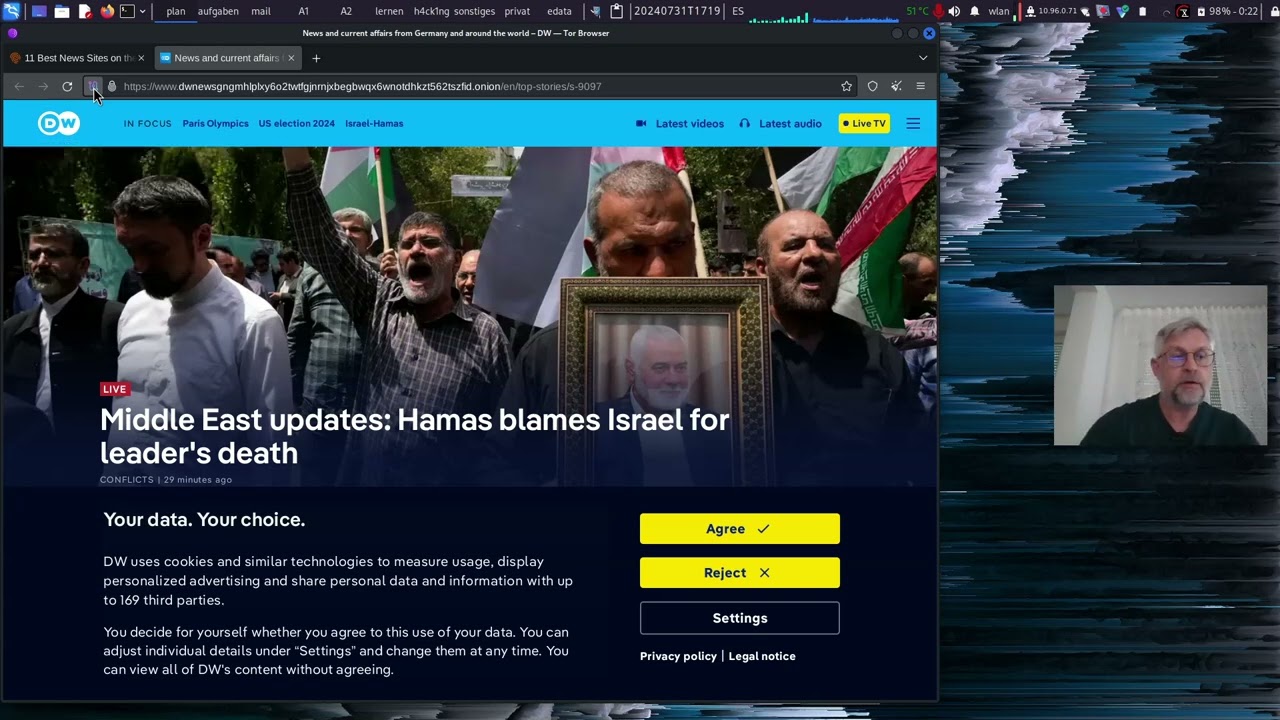Reload the page in Tor Browser
Viewport: 1280px width, 720px height.
pyautogui.click(x=67, y=86)
